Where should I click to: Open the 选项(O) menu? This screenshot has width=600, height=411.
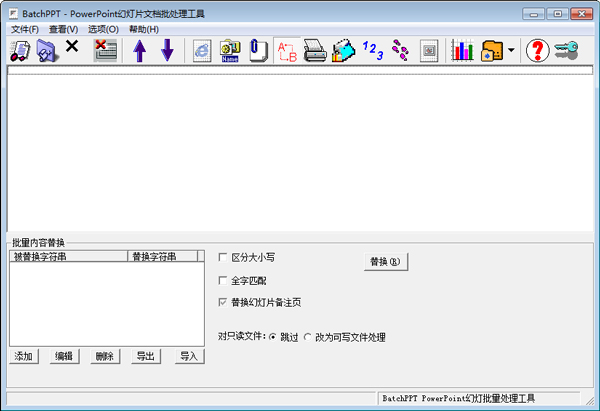tap(103, 29)
